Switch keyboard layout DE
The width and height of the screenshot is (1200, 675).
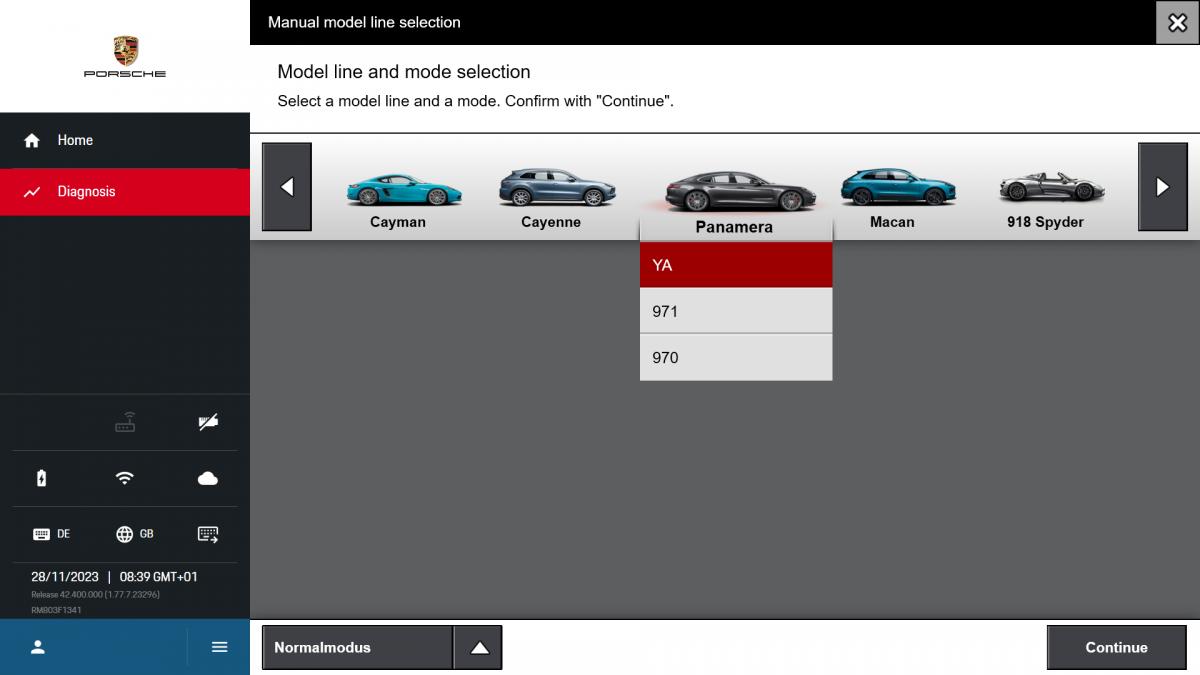click(51, 534)
